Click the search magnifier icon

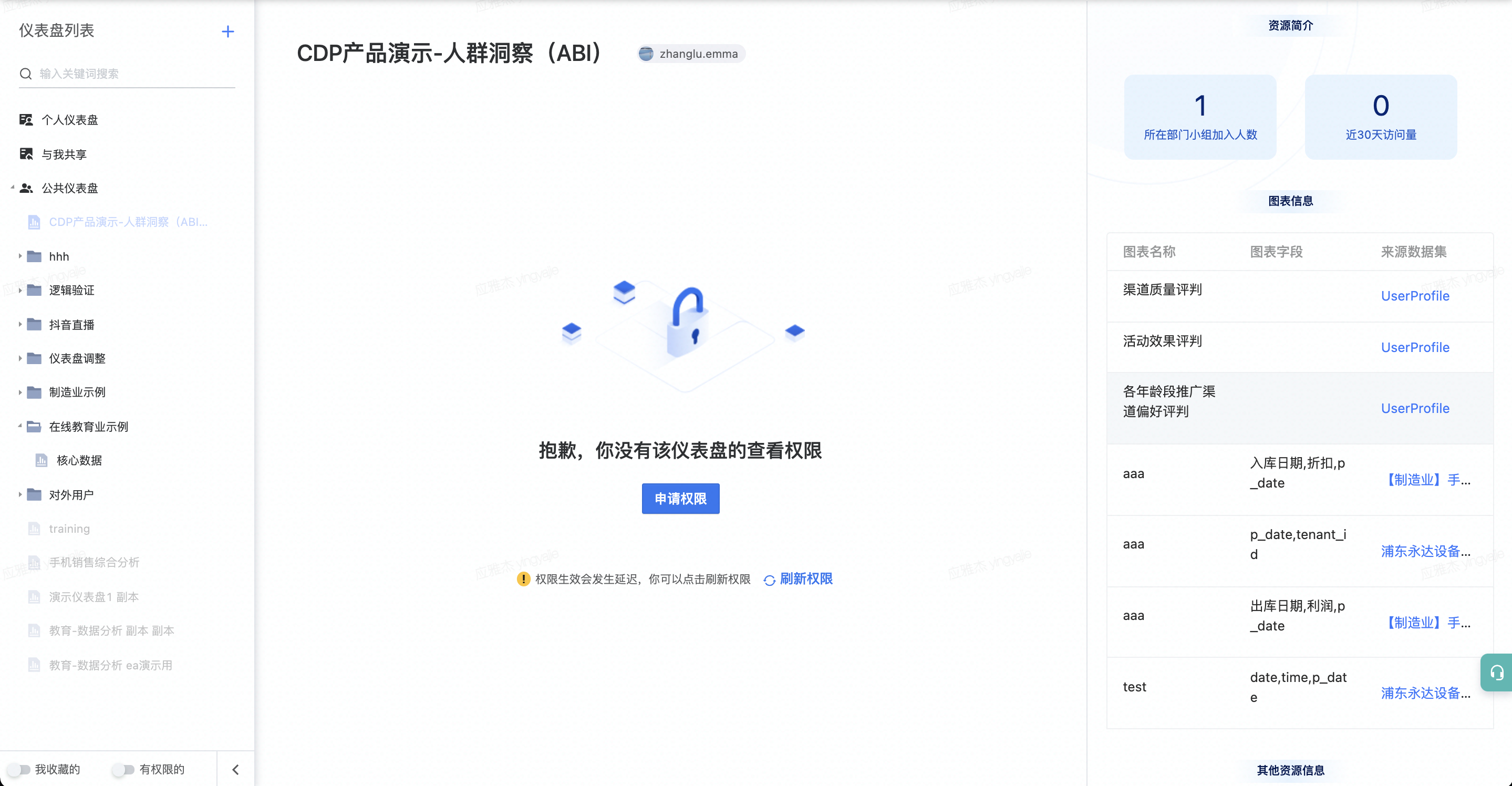click(26, 74)
